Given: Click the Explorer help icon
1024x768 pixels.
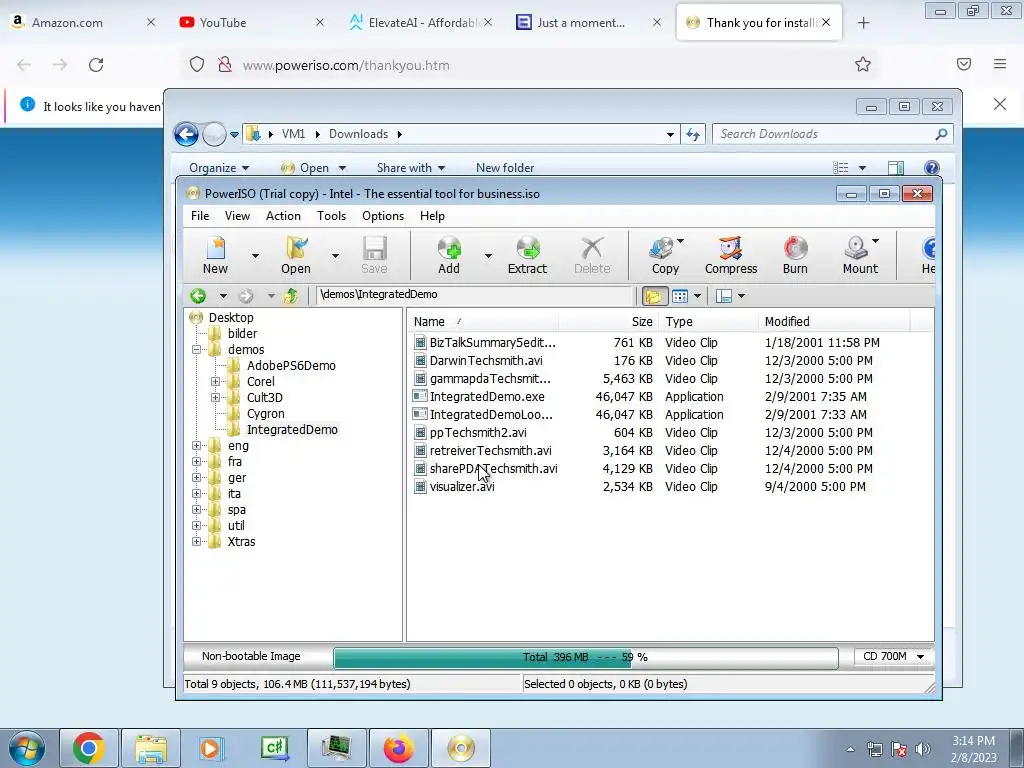Looking at the screenshot, I should pyautogui.click(x=932, y=168).
